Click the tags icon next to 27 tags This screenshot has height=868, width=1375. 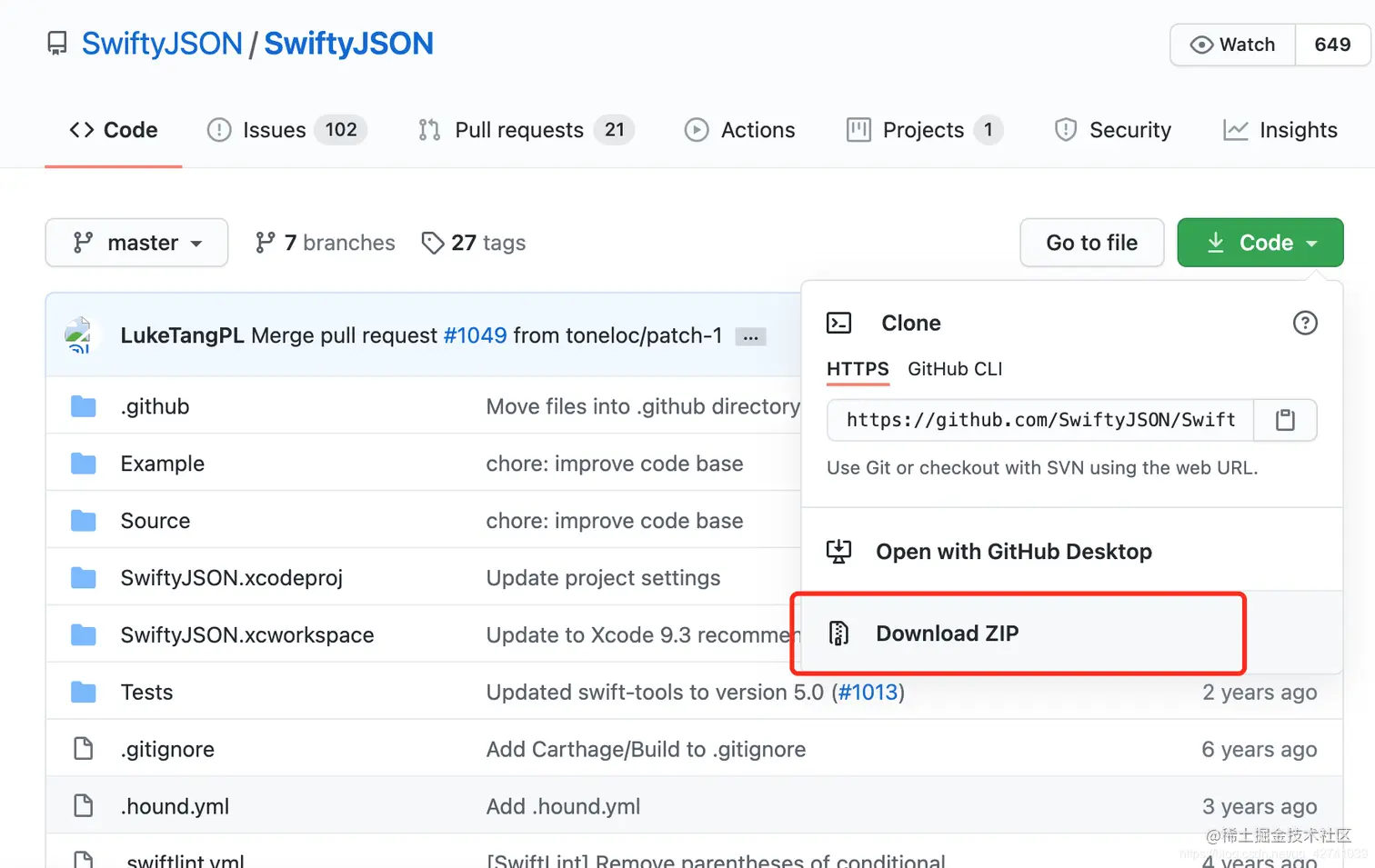(x=433, y=243)
